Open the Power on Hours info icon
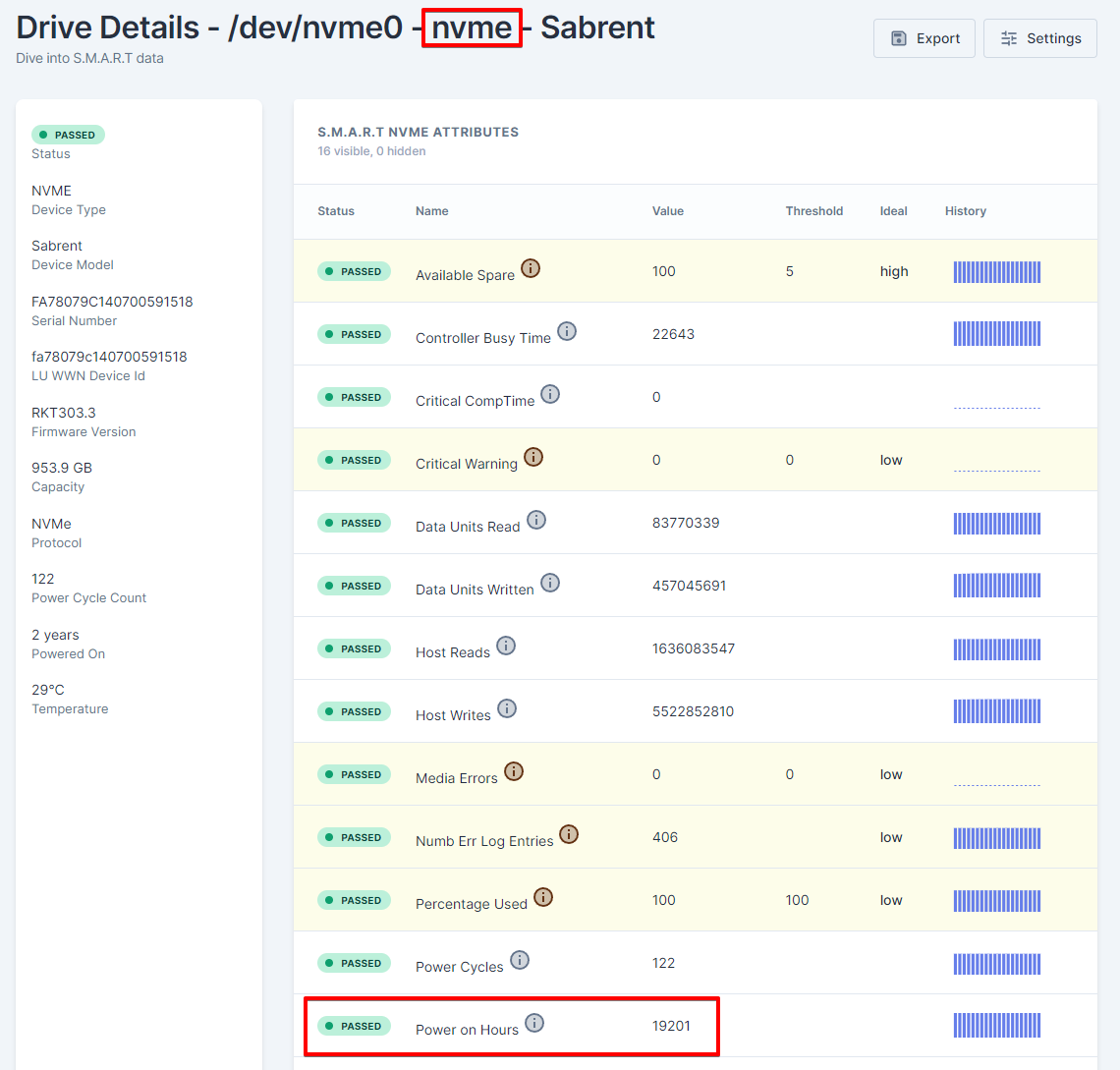Screen dimensions: 1120x1070 coord(534,1023)
